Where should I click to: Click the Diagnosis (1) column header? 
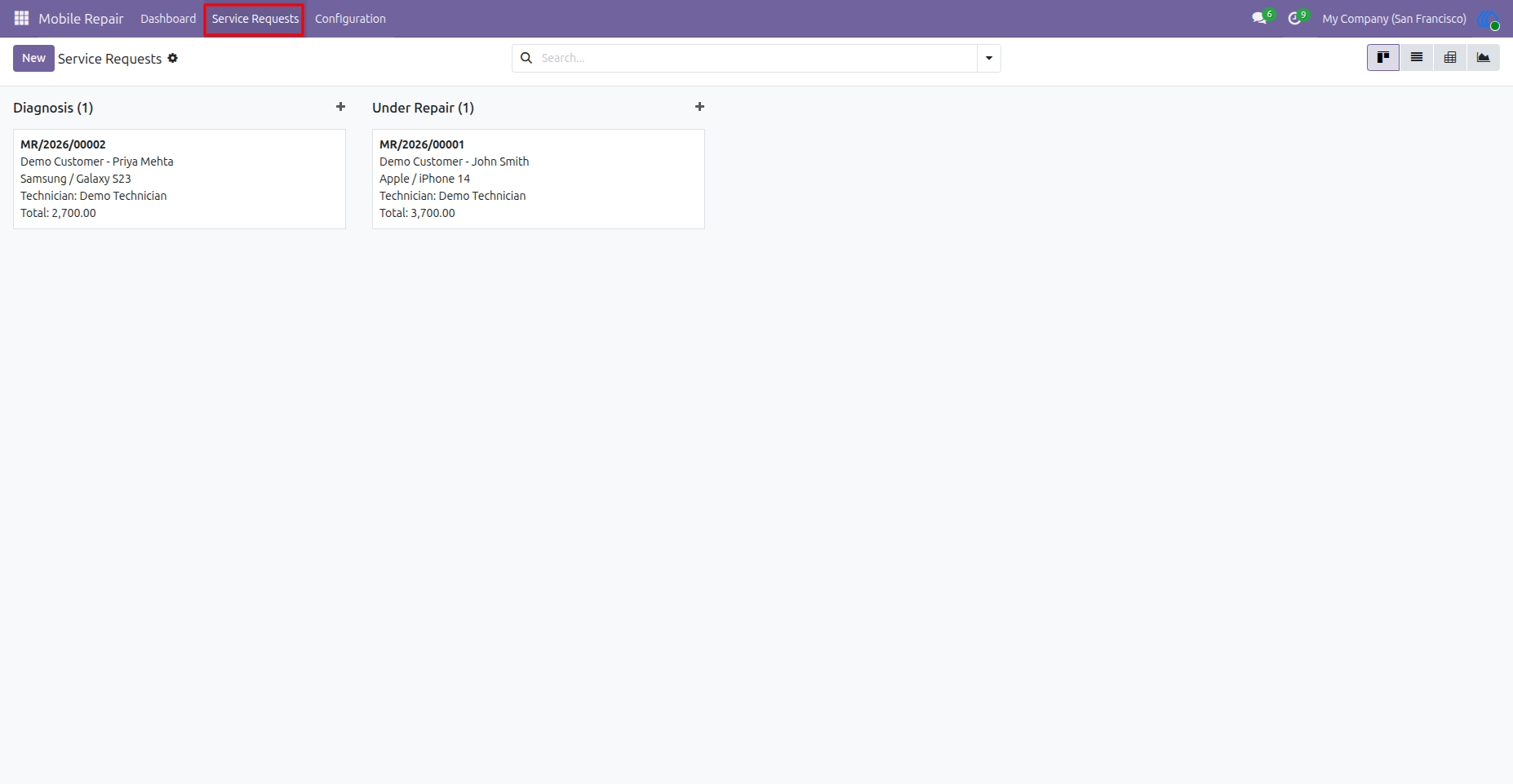point(53,108)
